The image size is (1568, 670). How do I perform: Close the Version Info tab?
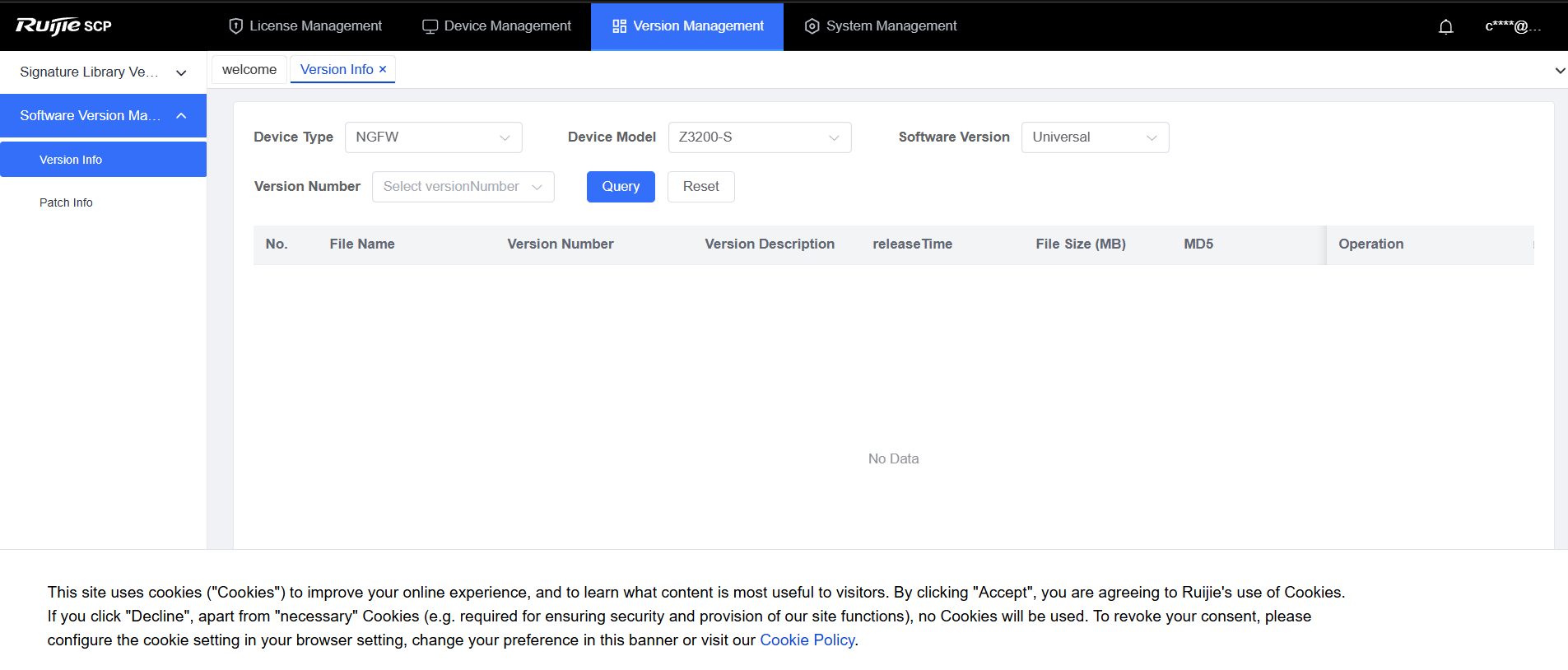pos(383,70)
